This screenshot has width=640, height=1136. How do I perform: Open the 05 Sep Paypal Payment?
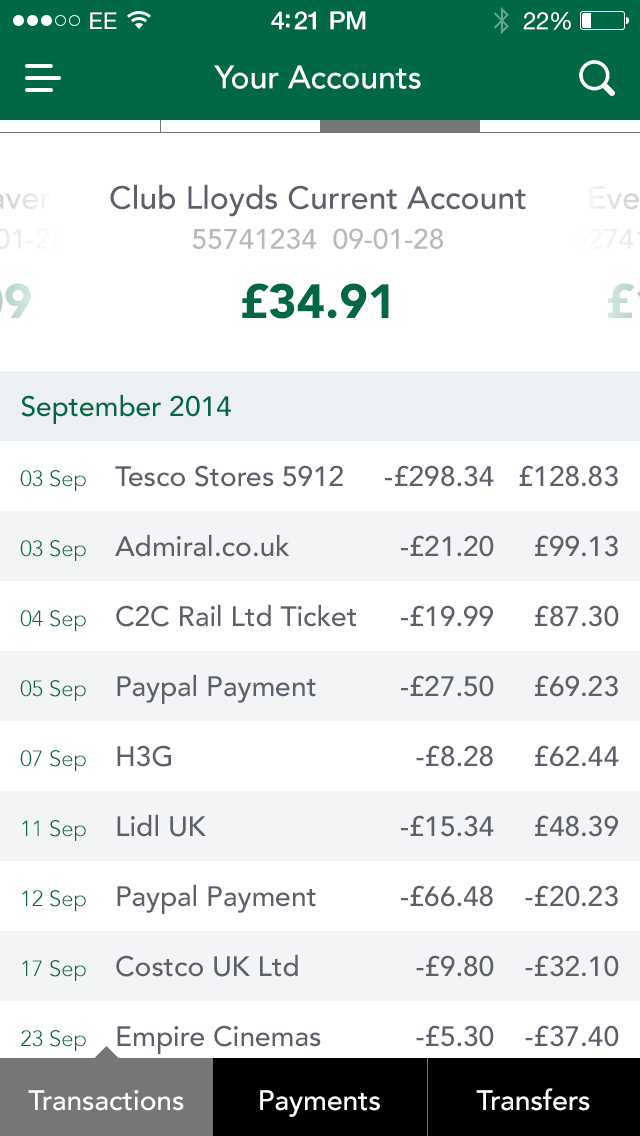[x=319, y=687]
